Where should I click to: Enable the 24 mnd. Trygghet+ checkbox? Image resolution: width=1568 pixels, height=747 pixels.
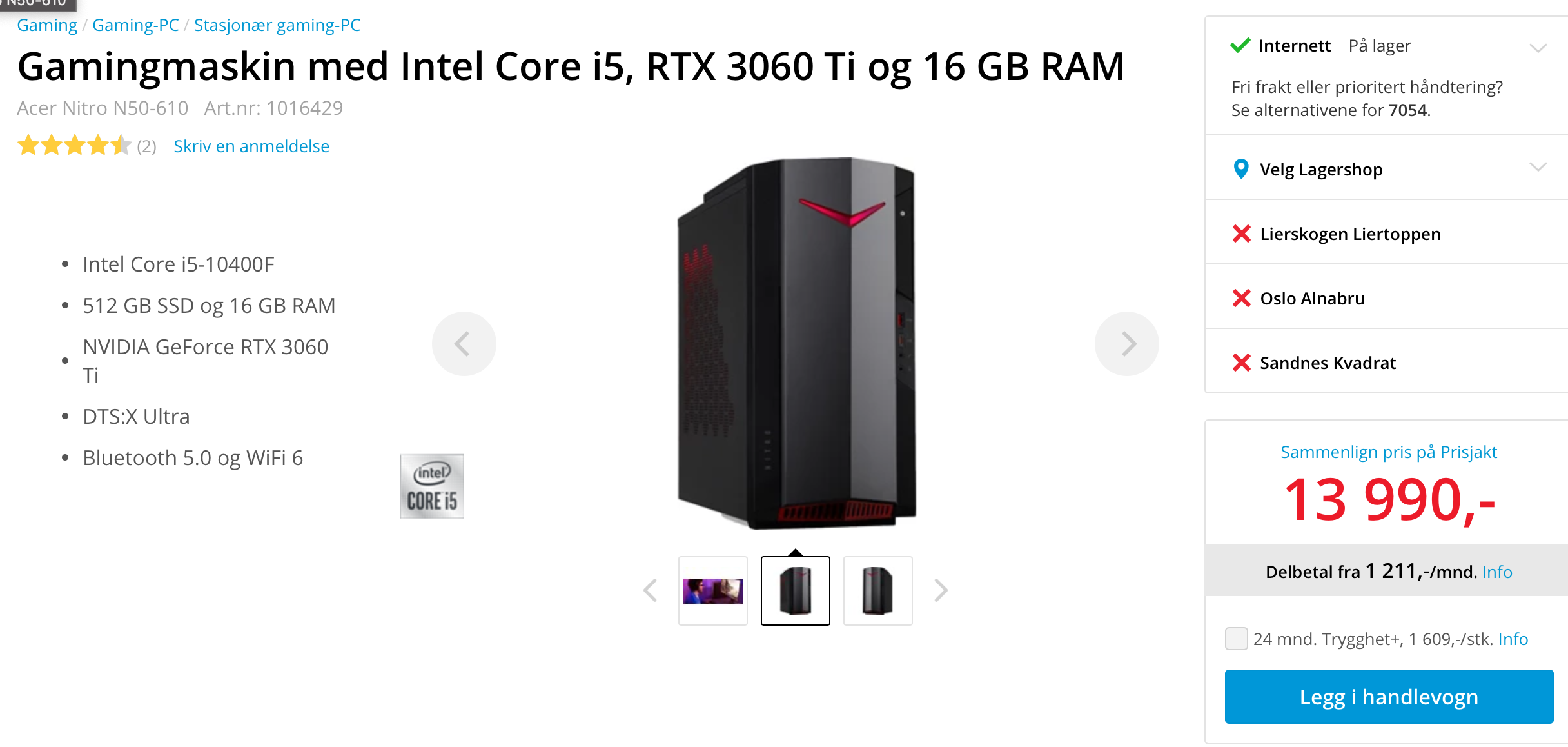click(1236, 639)
